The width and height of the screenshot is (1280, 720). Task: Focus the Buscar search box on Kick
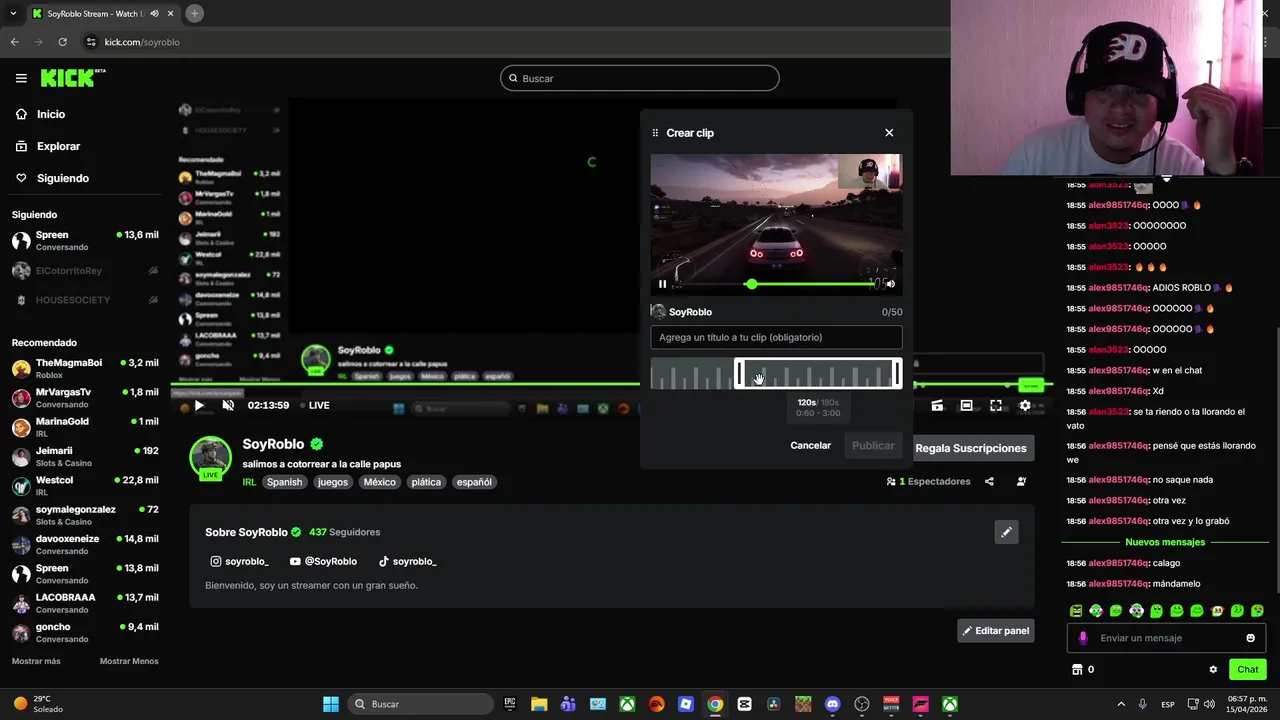click(x=640, y=78)
